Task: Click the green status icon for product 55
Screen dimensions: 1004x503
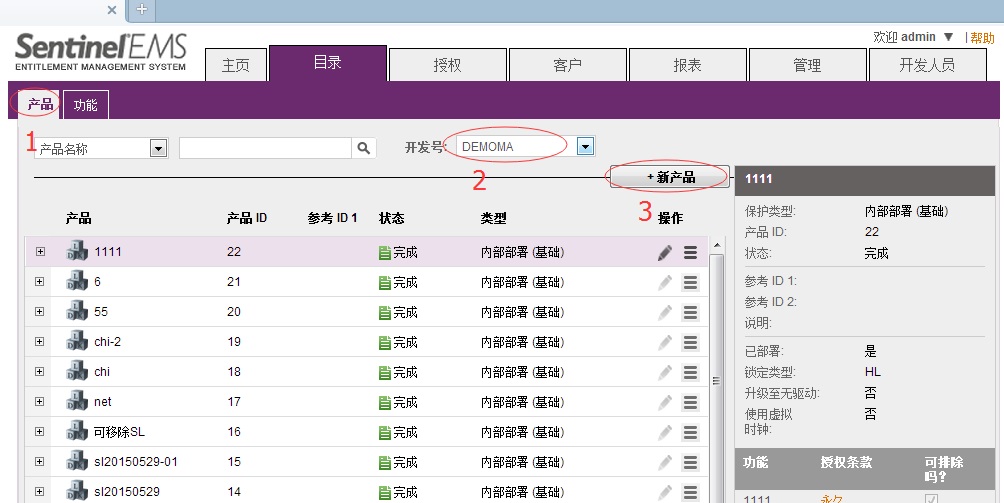Action: (x=385, y=313)
